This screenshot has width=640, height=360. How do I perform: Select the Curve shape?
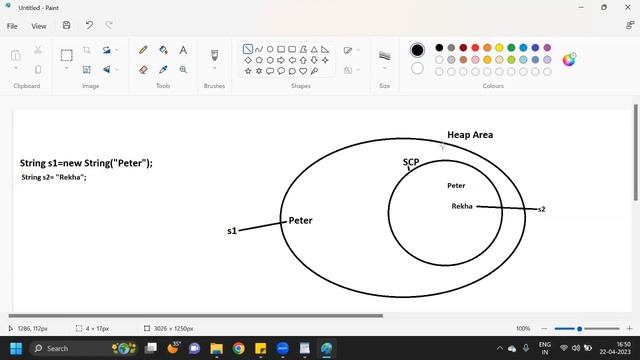tap(259, 49)
